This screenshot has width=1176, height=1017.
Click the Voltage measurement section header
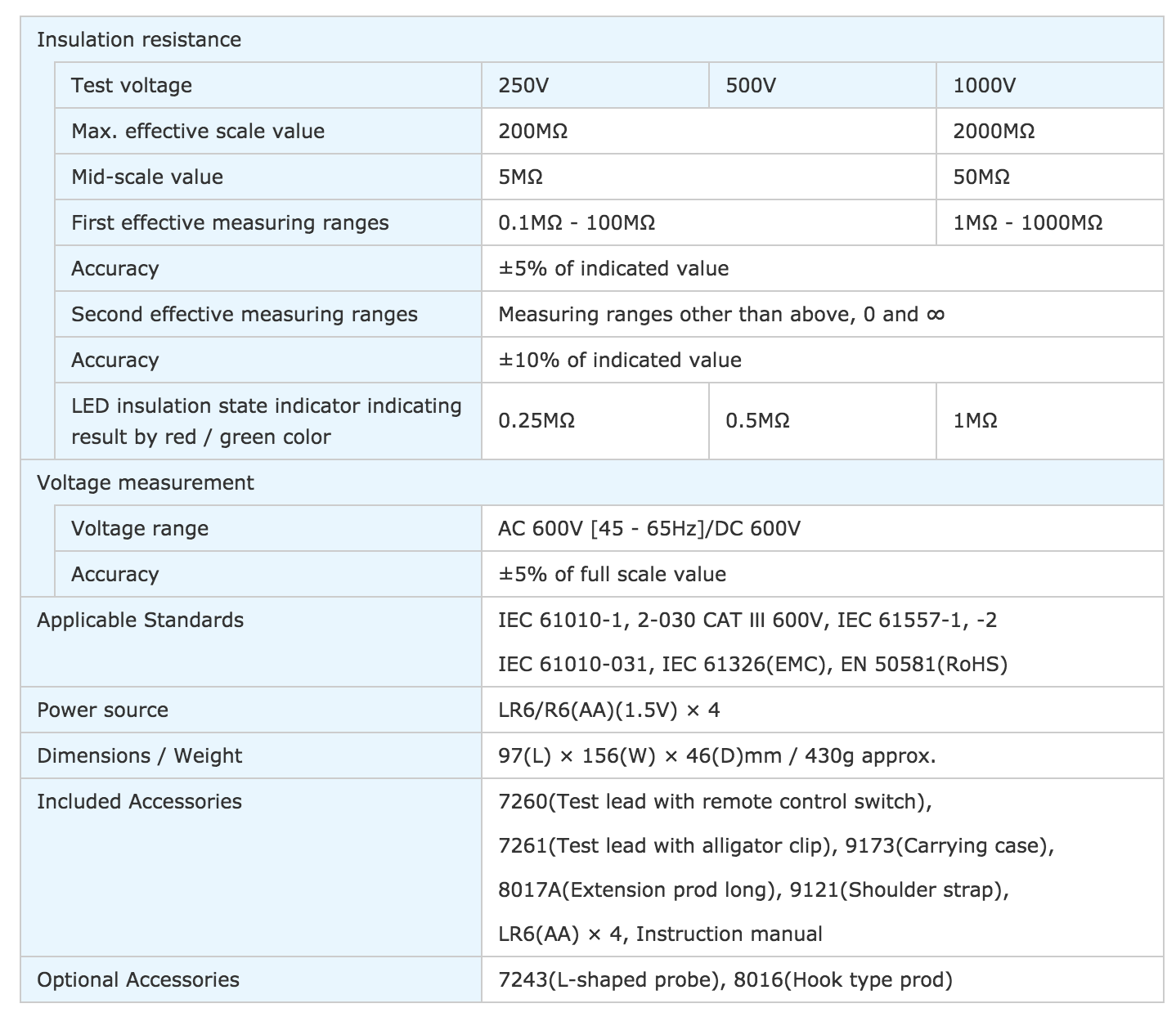146,483
